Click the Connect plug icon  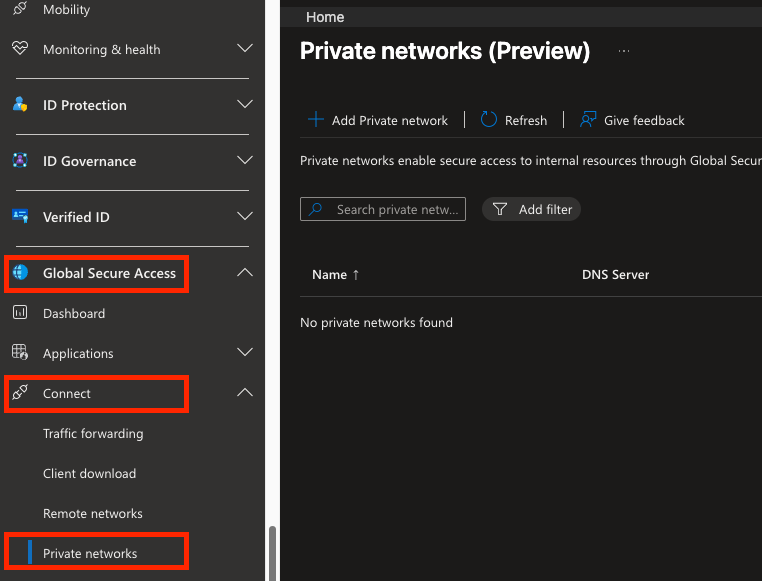pyautogui.click(x=20, y=393)
